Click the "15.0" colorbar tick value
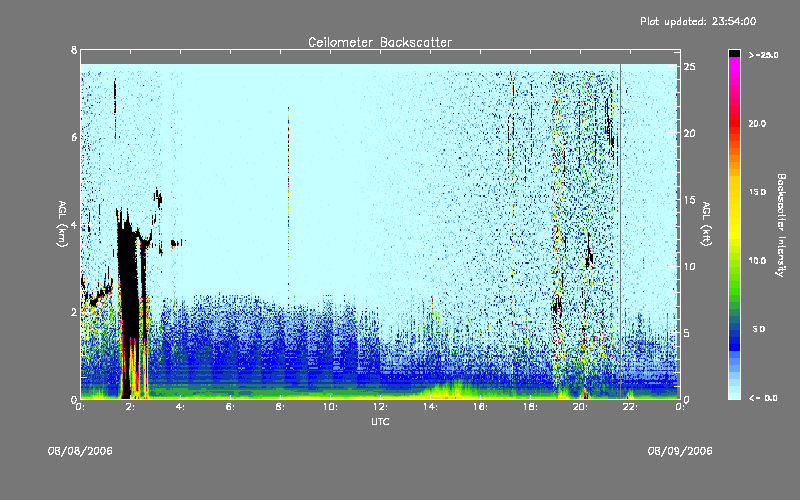Image resolution: width=800 pixels, height=500 pixels. (x=757, y=192)
